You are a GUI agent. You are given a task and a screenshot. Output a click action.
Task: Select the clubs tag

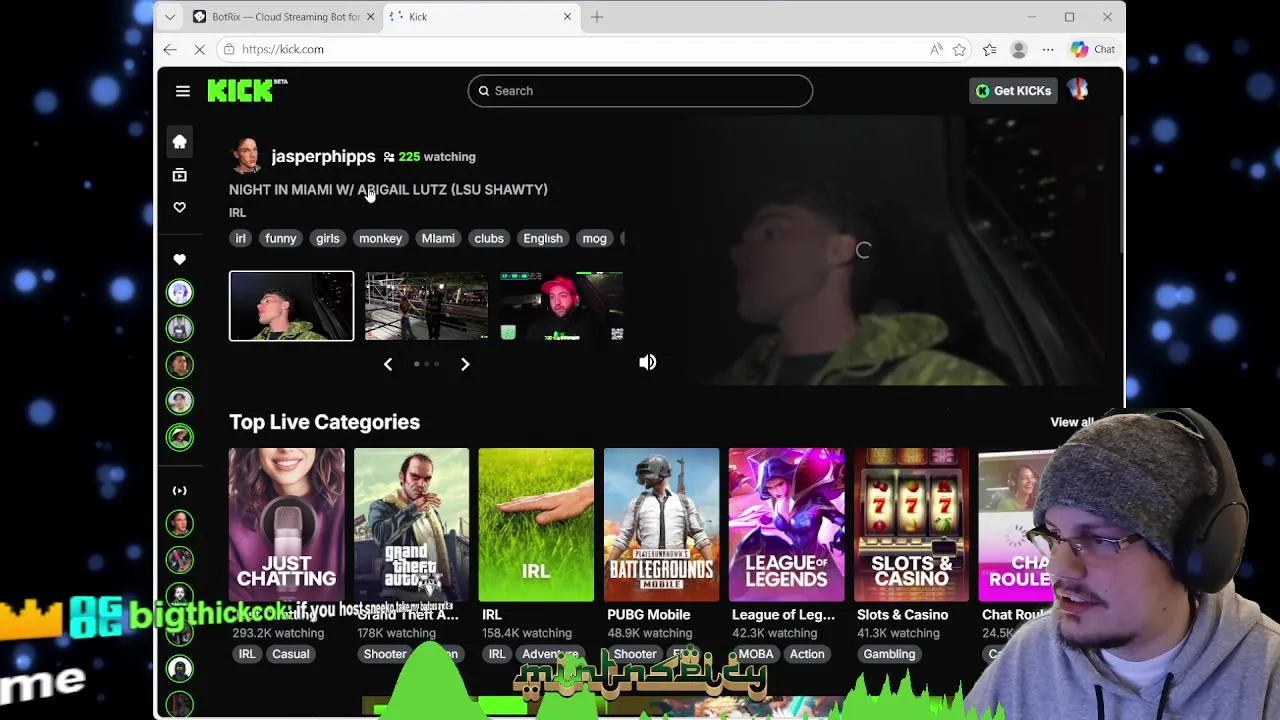(489, 239)
